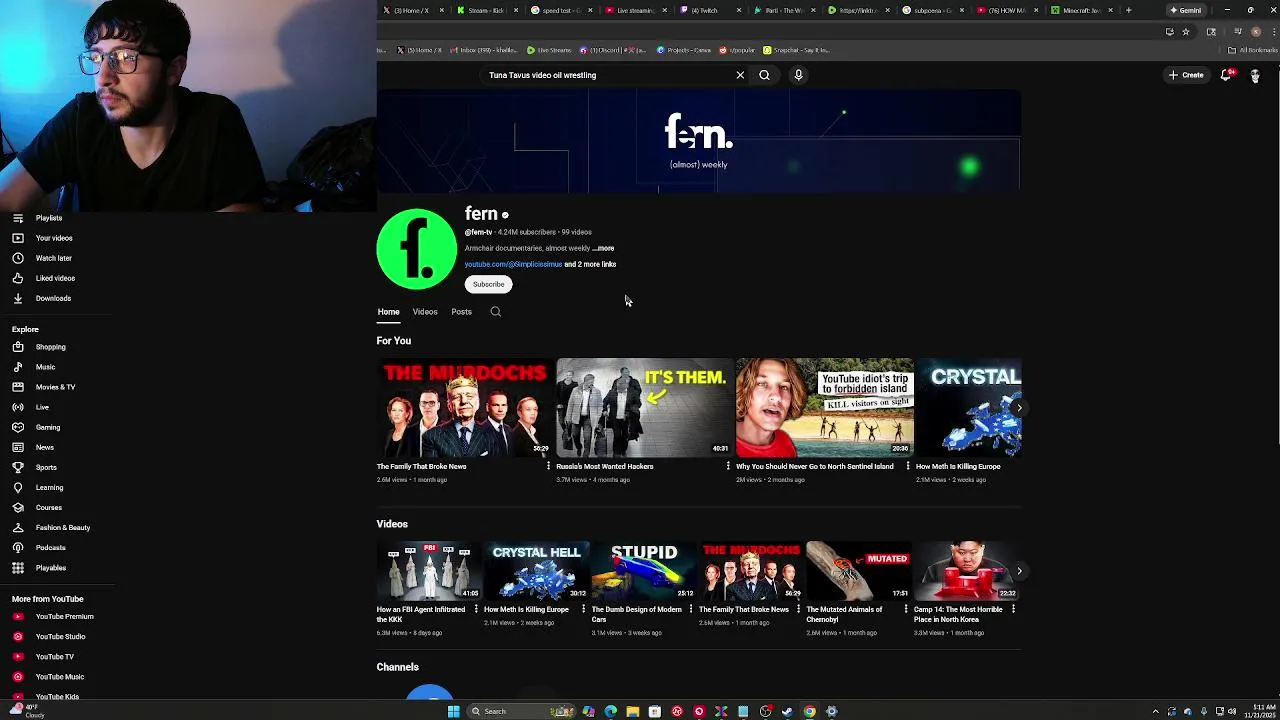Screen dimensions: 1280x720
Task: Open options for North Sentinel Island video
Action: click(908, 466)
